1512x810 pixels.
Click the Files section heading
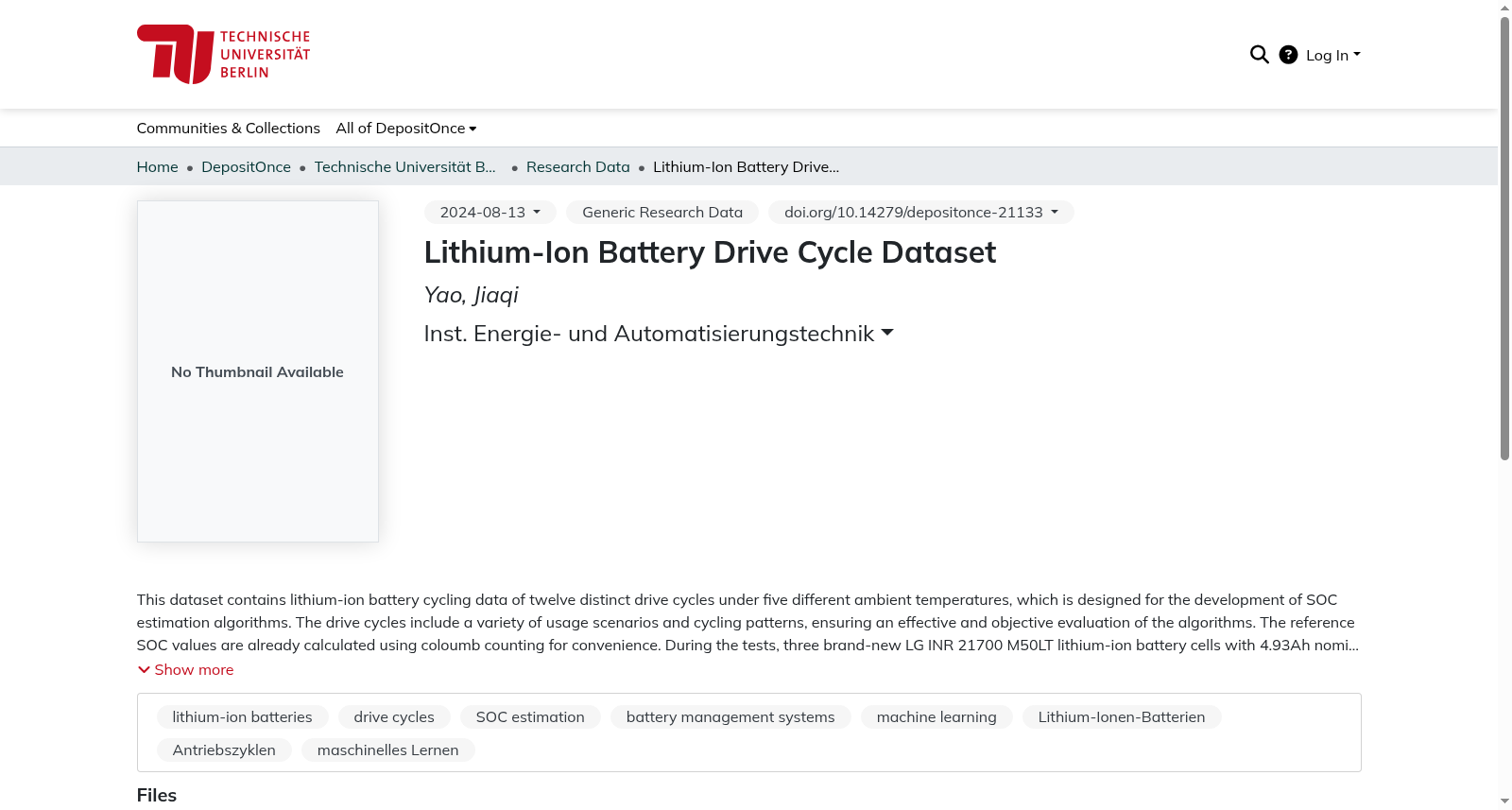point(157,796)
